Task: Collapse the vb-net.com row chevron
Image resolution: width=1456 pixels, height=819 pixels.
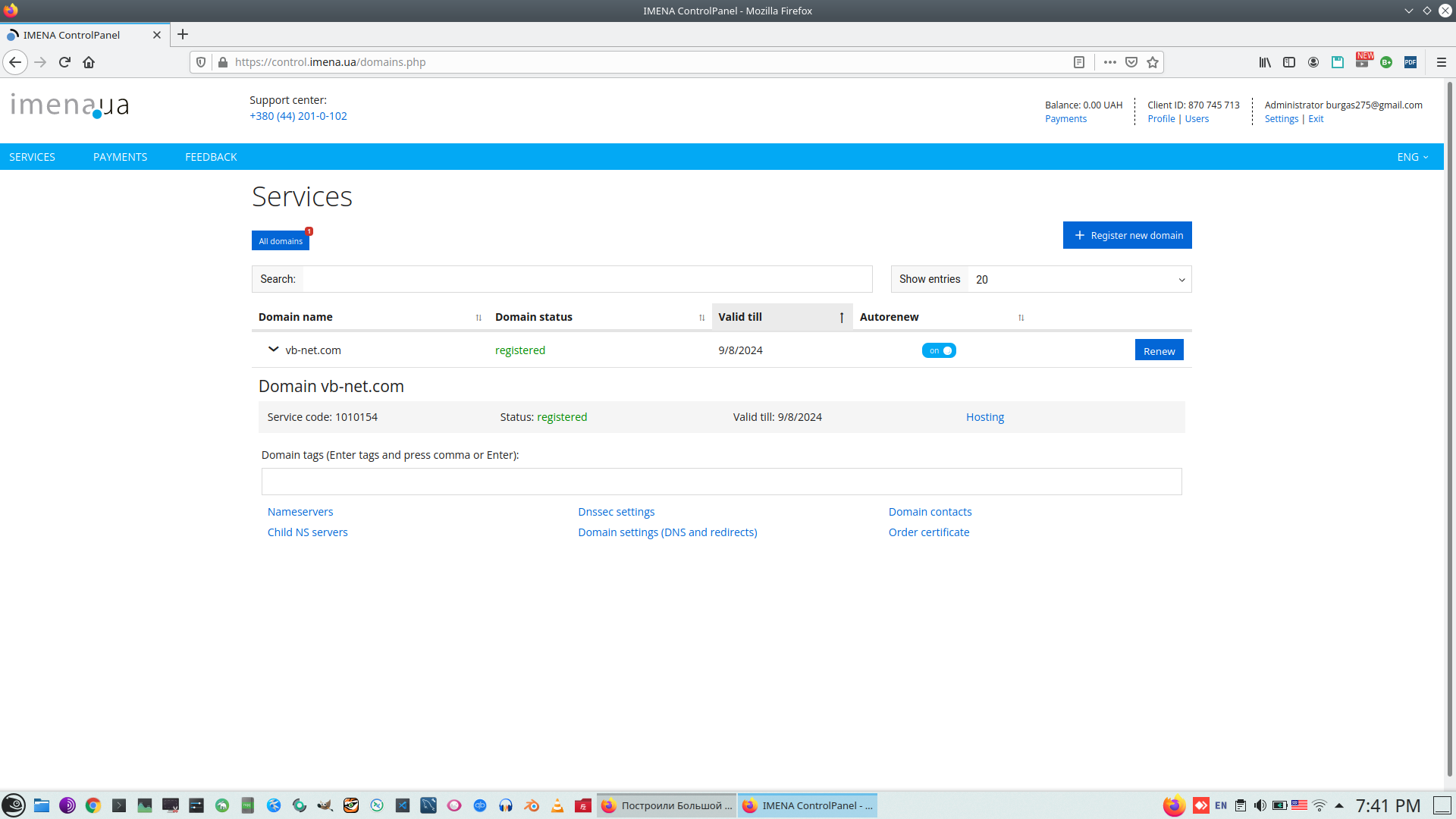Action: (273, 350)
